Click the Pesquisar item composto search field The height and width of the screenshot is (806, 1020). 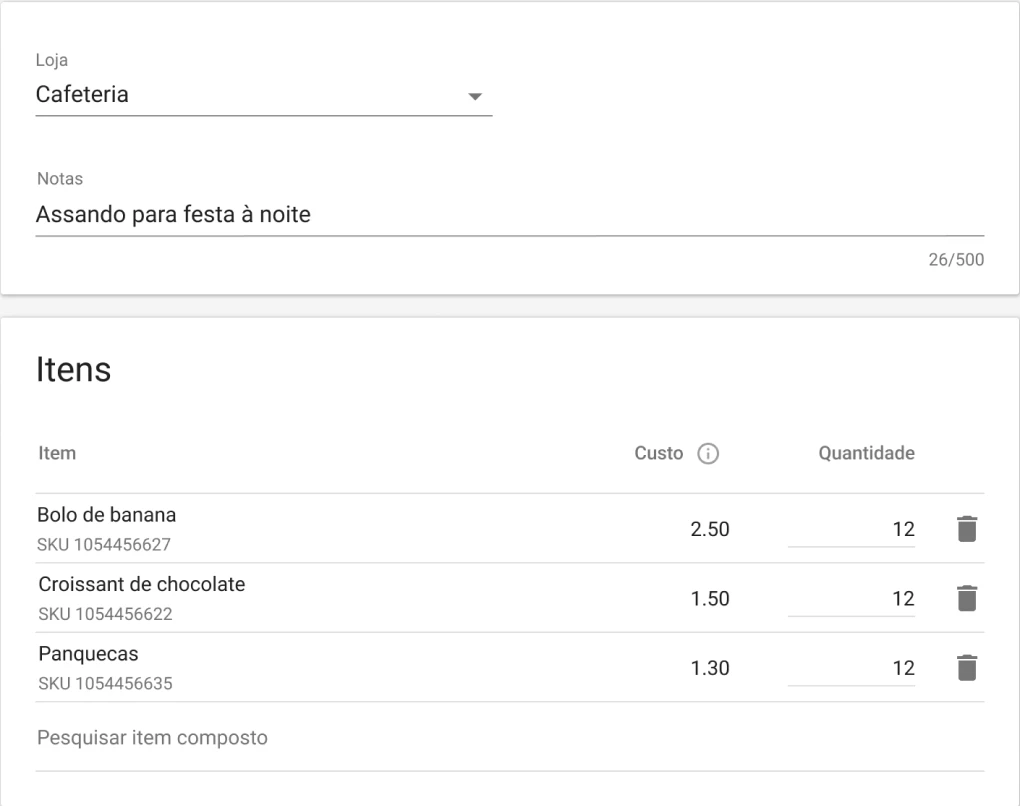pyautogui.click(x=508, y=738)
